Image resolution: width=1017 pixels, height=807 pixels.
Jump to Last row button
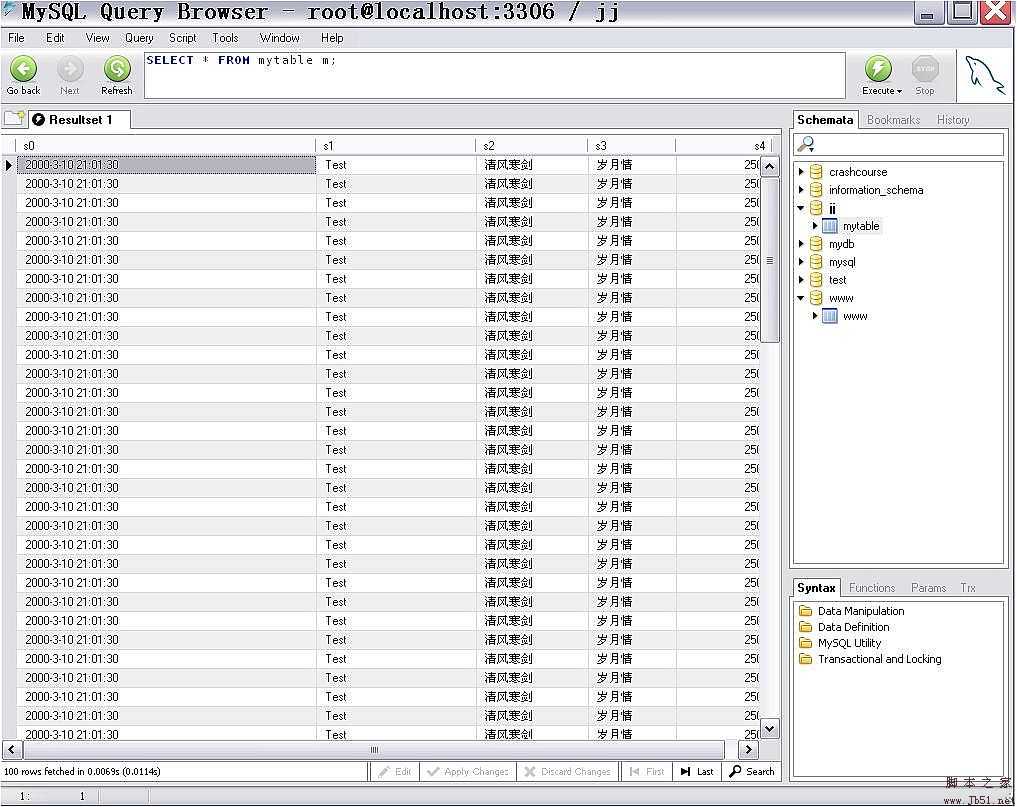coord(697,771)
